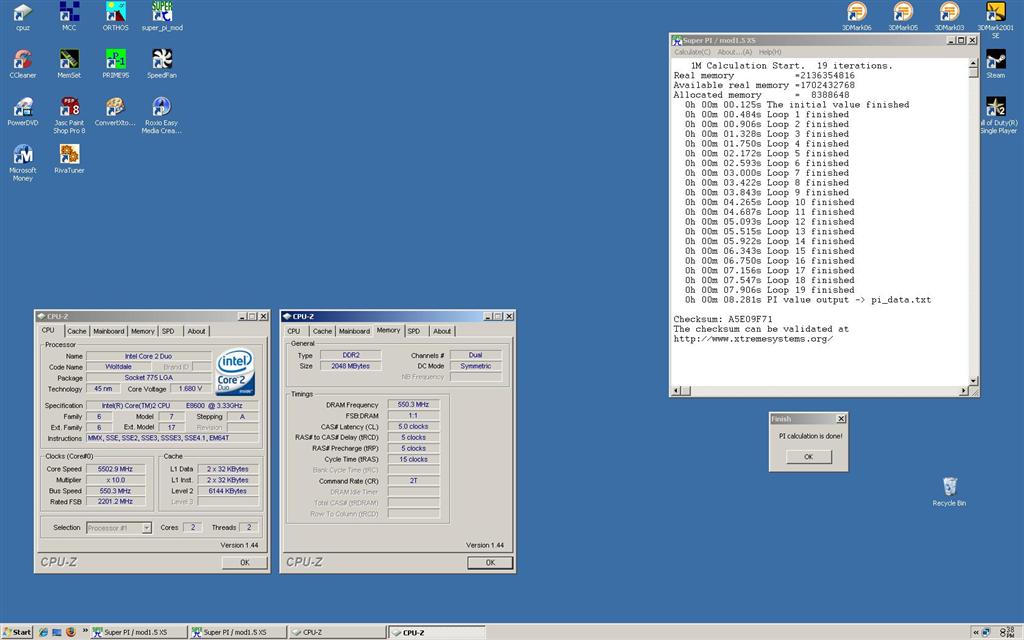Click the FSB:DRAM ratio value 1:1
Screen dimensions: 1024x640
413,415
